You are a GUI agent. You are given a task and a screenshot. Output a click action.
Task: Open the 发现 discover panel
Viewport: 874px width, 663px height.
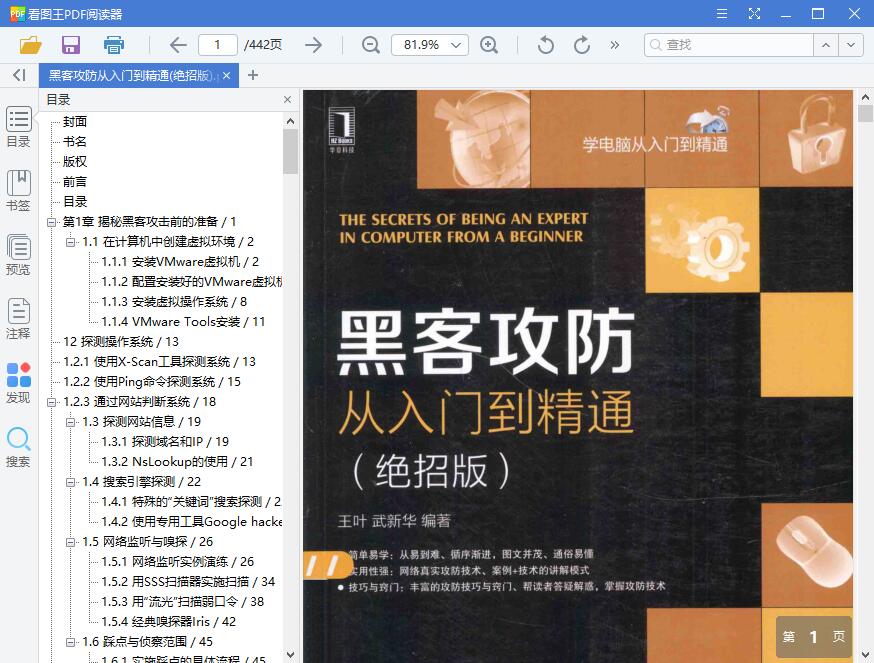[x=18, y=381]
